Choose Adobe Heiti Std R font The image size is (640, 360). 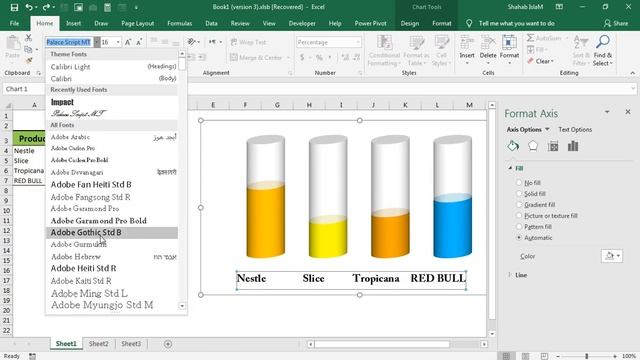[x=112, y=268]
